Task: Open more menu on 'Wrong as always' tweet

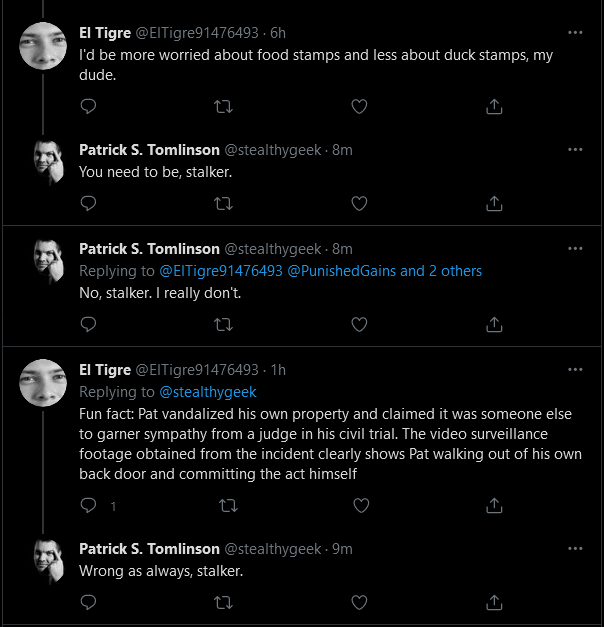Action: pyautogui.click(x=575, y=548)
